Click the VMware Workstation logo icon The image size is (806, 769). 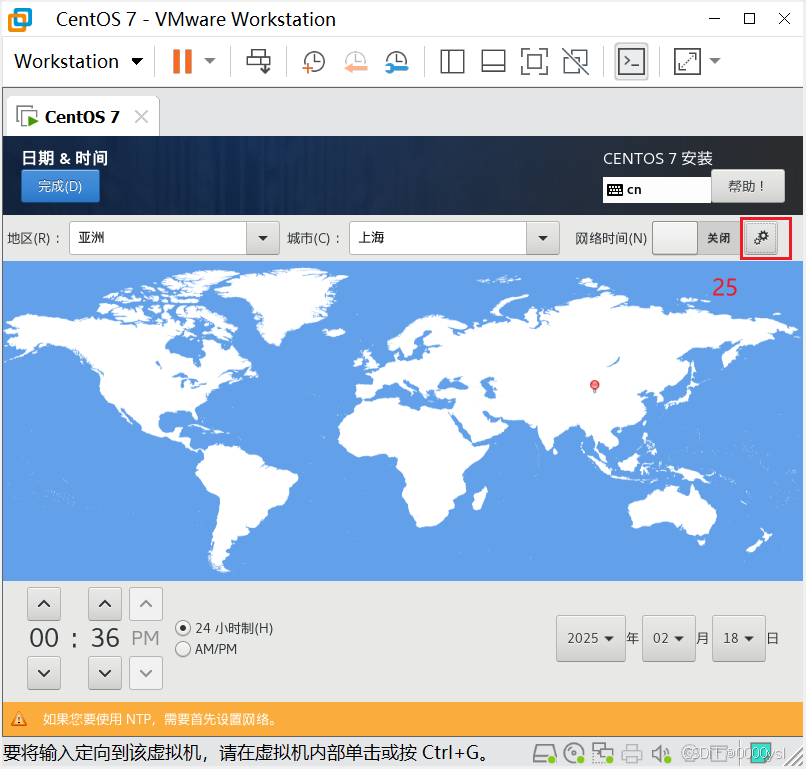(20, 20)
